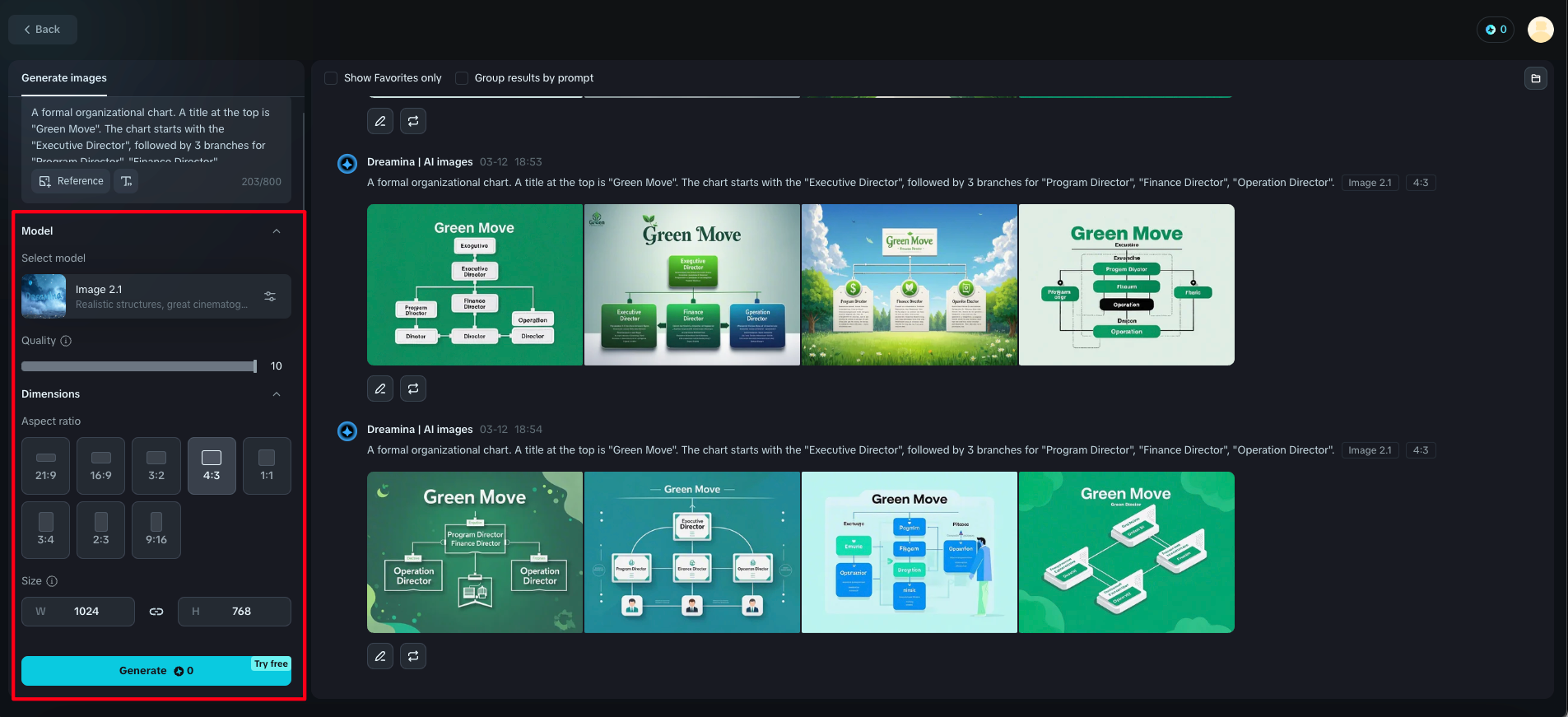
Task: Click the regenerate icon below 18:53 images
Action: (x=413, y=389)
